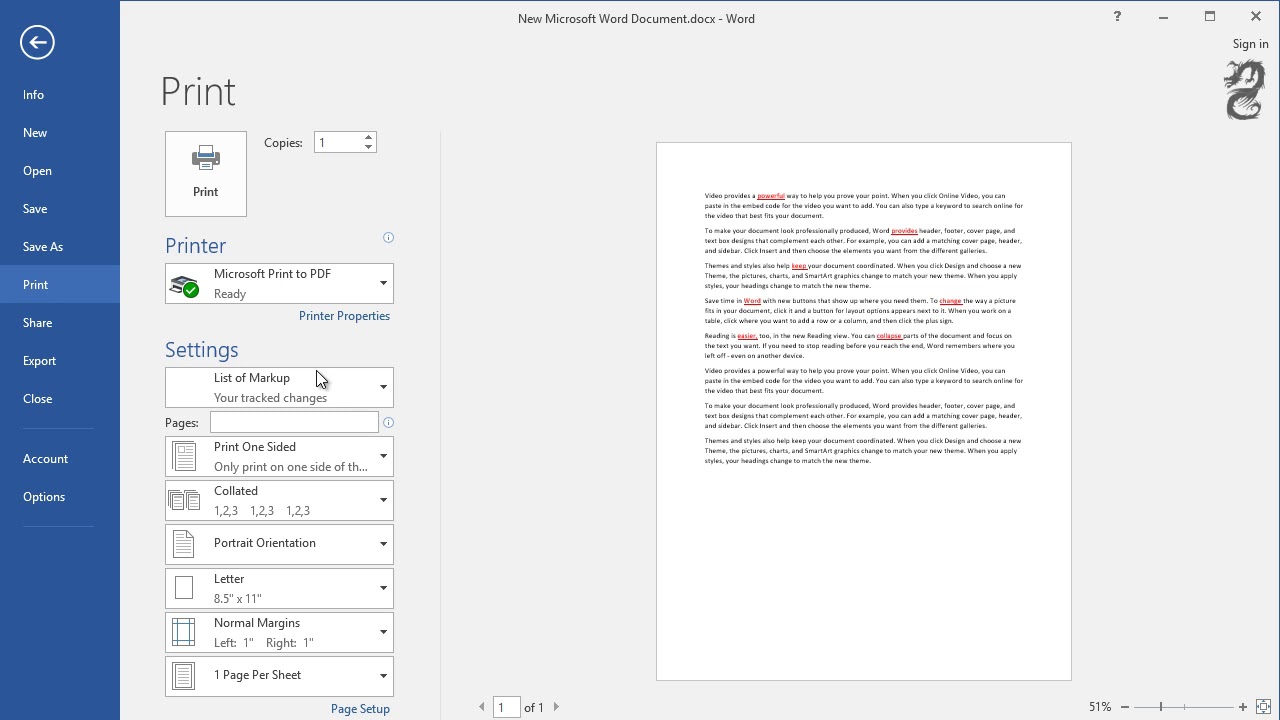Viewport: 1280px width, 720px height.
Task: Open the List of Markup print range dropdown
Action: coord(279,388)
